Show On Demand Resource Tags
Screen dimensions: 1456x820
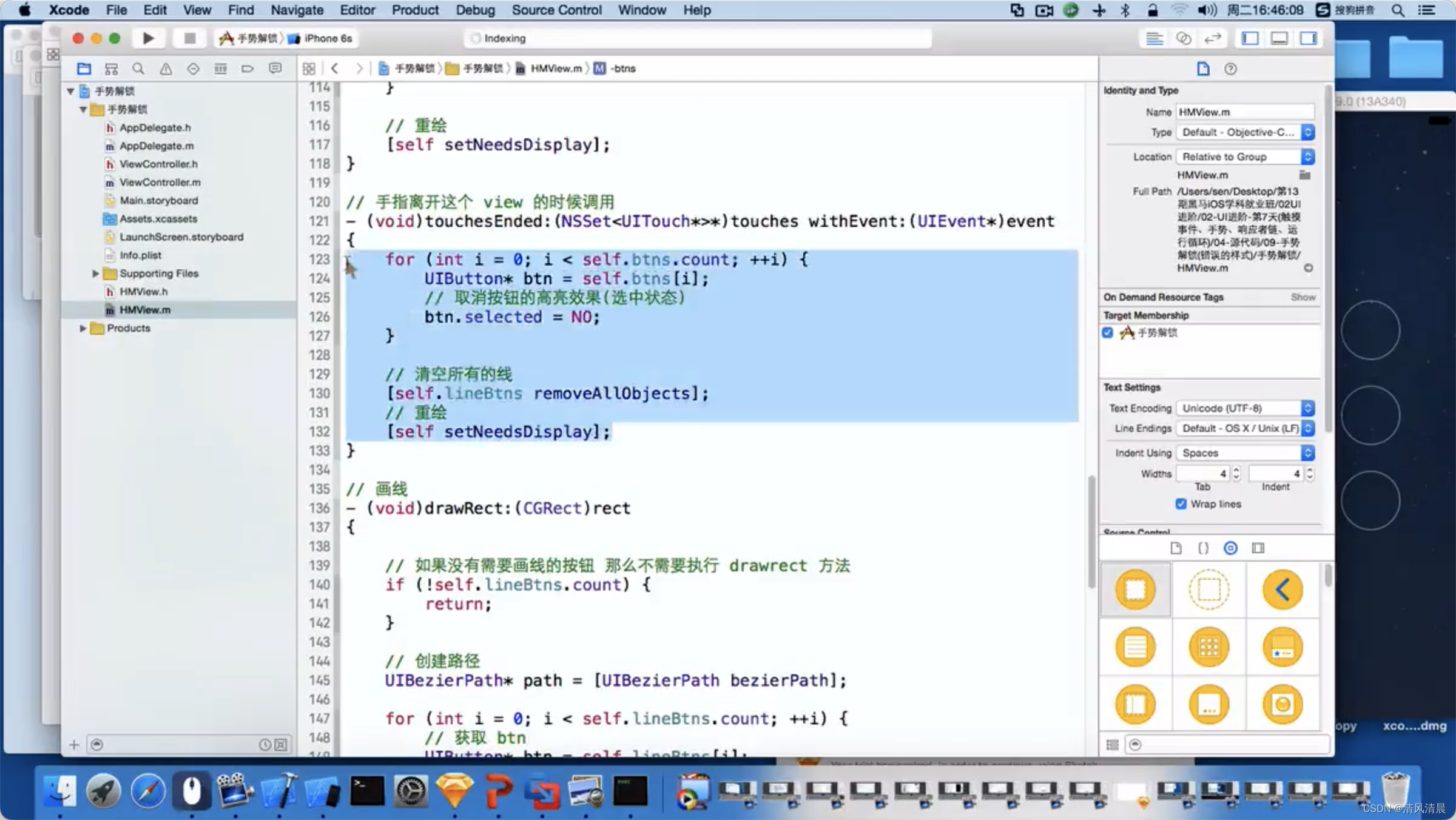pyautogui.click(x=1303, y=297)
